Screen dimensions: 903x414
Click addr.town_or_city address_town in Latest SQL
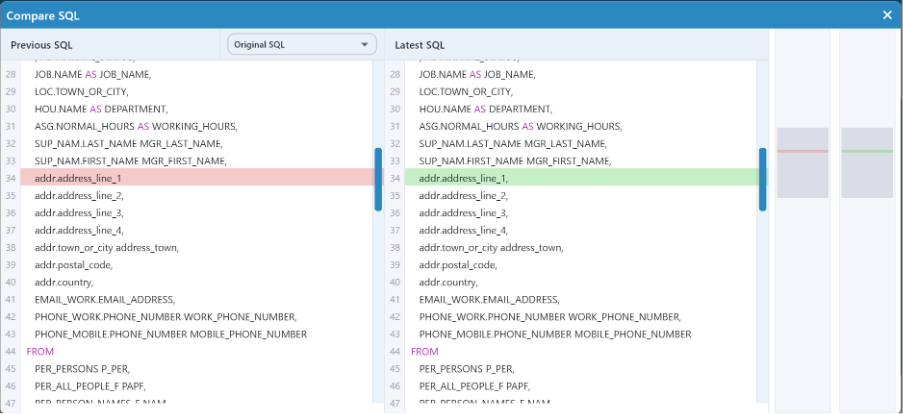coord(491,248)
